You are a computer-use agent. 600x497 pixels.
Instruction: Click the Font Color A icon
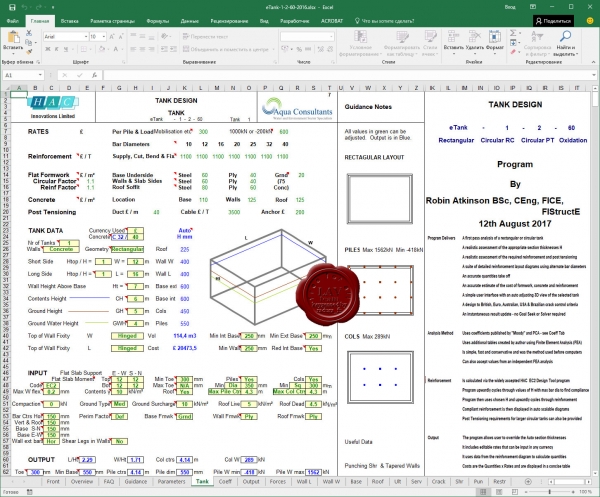115,49
